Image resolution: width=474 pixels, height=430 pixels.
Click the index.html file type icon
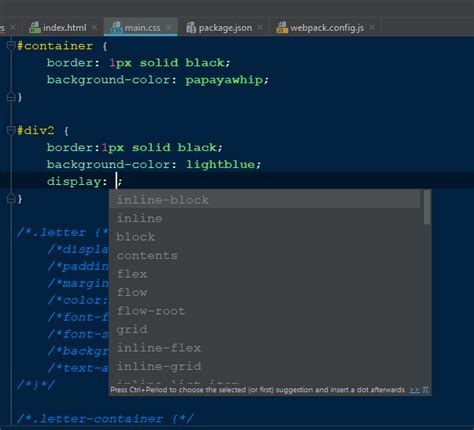35,28
